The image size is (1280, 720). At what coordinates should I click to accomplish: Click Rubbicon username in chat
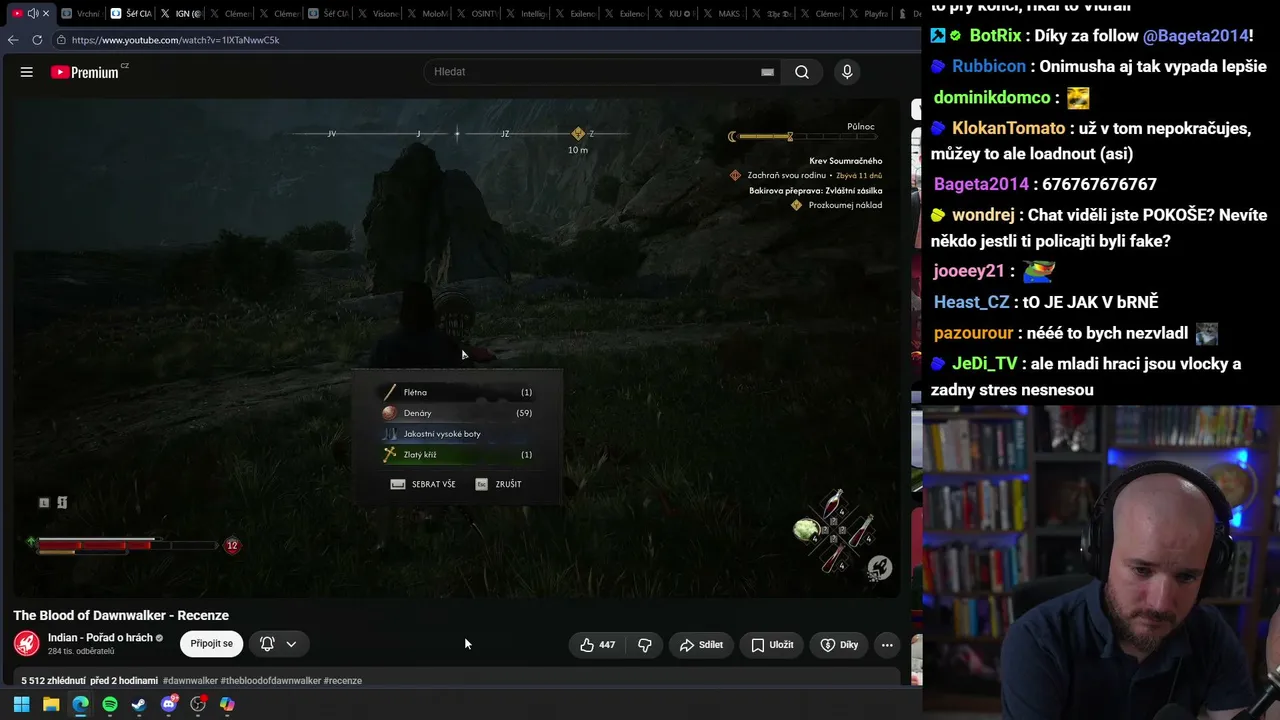(x=989, y=67)
